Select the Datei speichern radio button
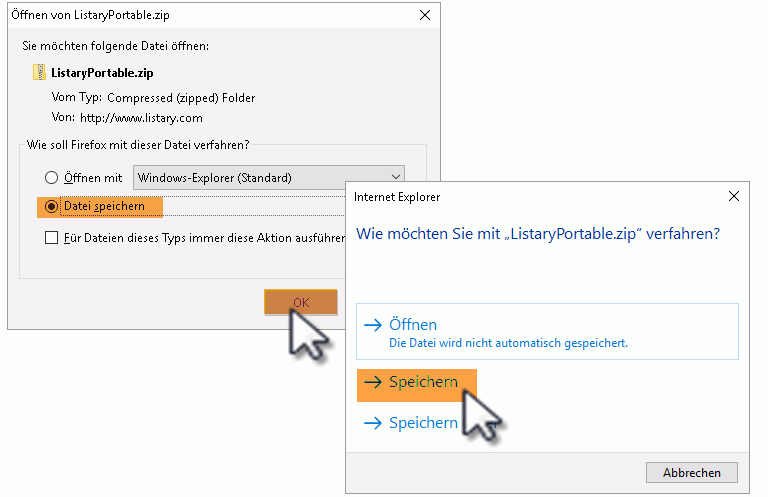 point(51,207)
